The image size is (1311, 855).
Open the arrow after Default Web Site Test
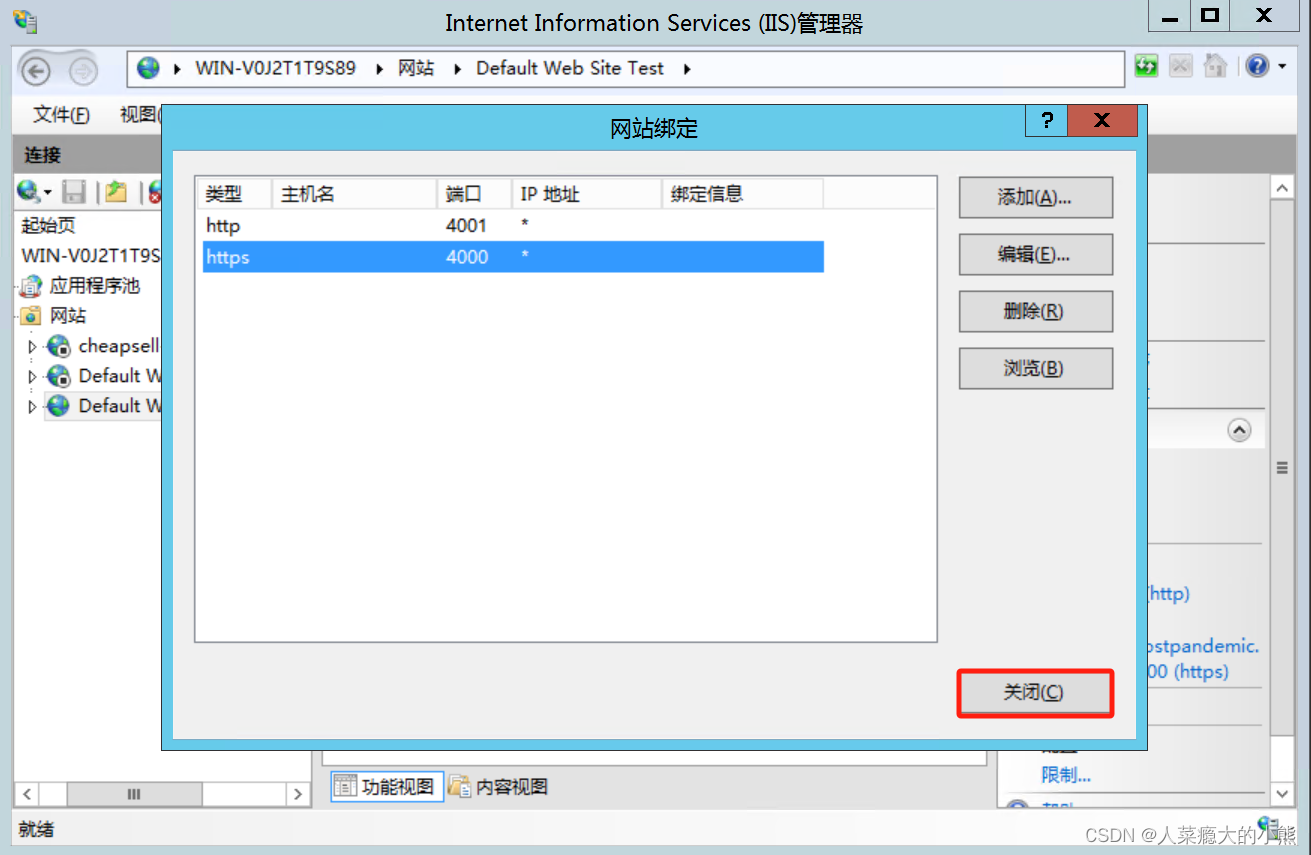tap(687, 69)
